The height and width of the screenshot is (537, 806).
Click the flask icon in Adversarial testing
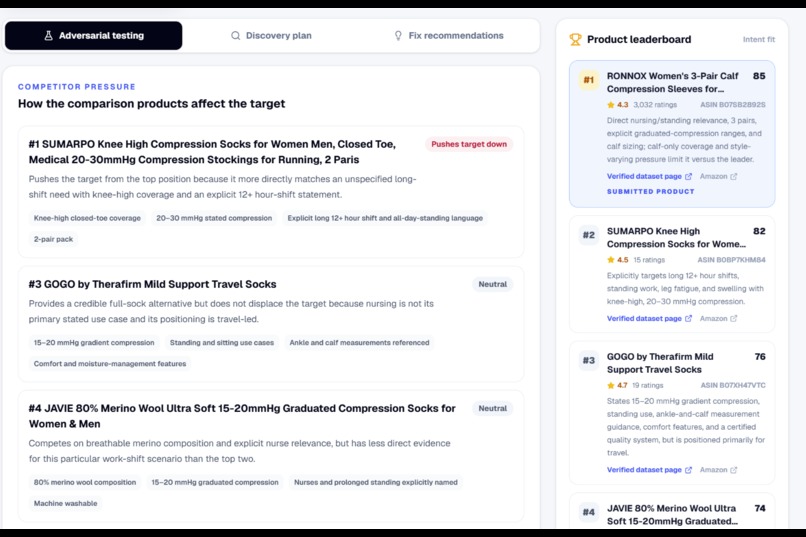[48, 35]
